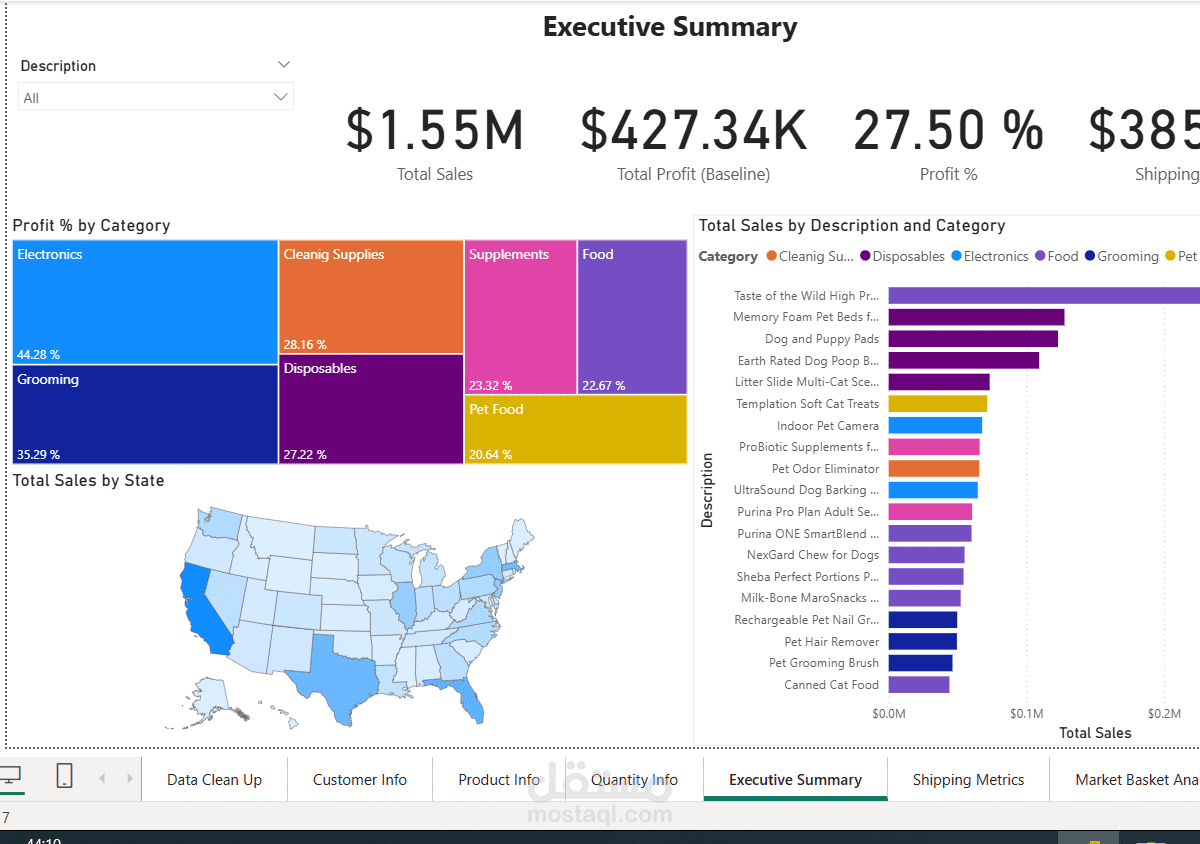Click the Executive Summary title

670,27
